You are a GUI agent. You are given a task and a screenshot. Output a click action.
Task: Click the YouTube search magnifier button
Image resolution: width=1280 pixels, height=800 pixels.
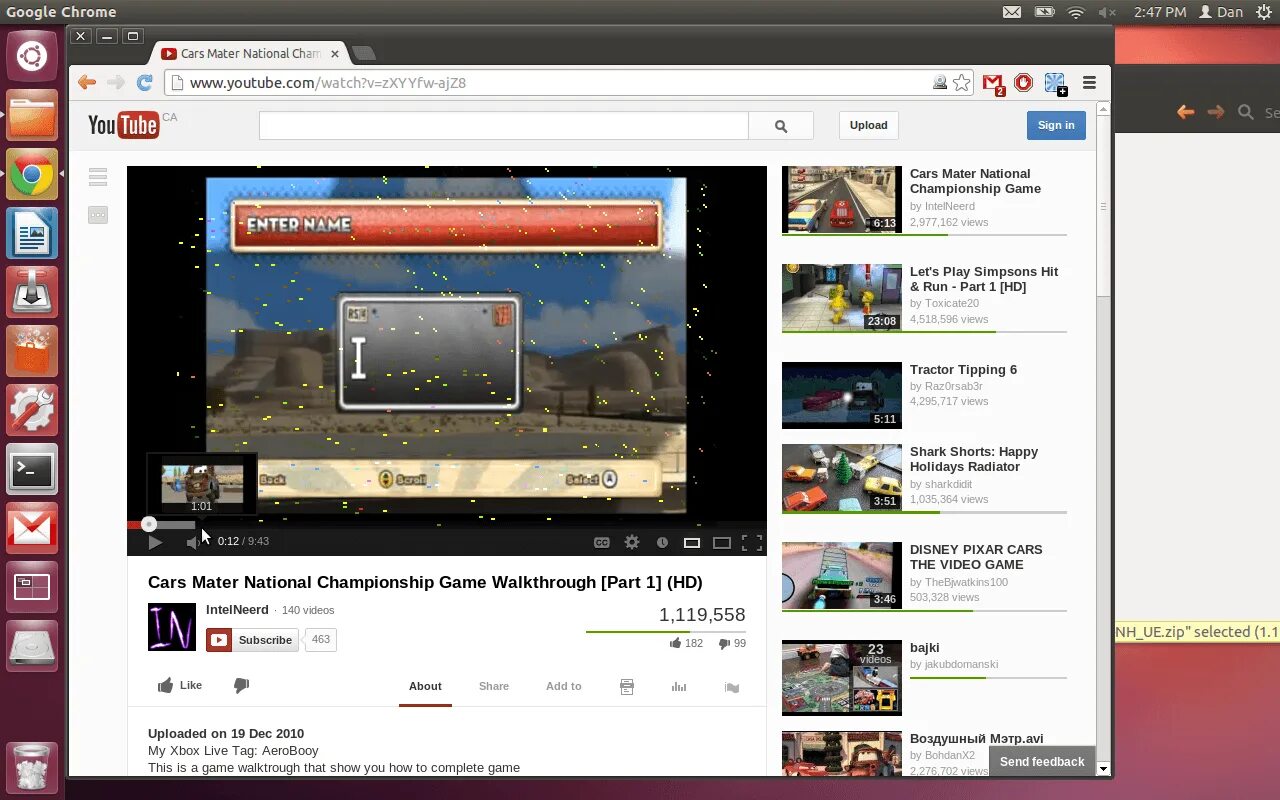[781, 125]
